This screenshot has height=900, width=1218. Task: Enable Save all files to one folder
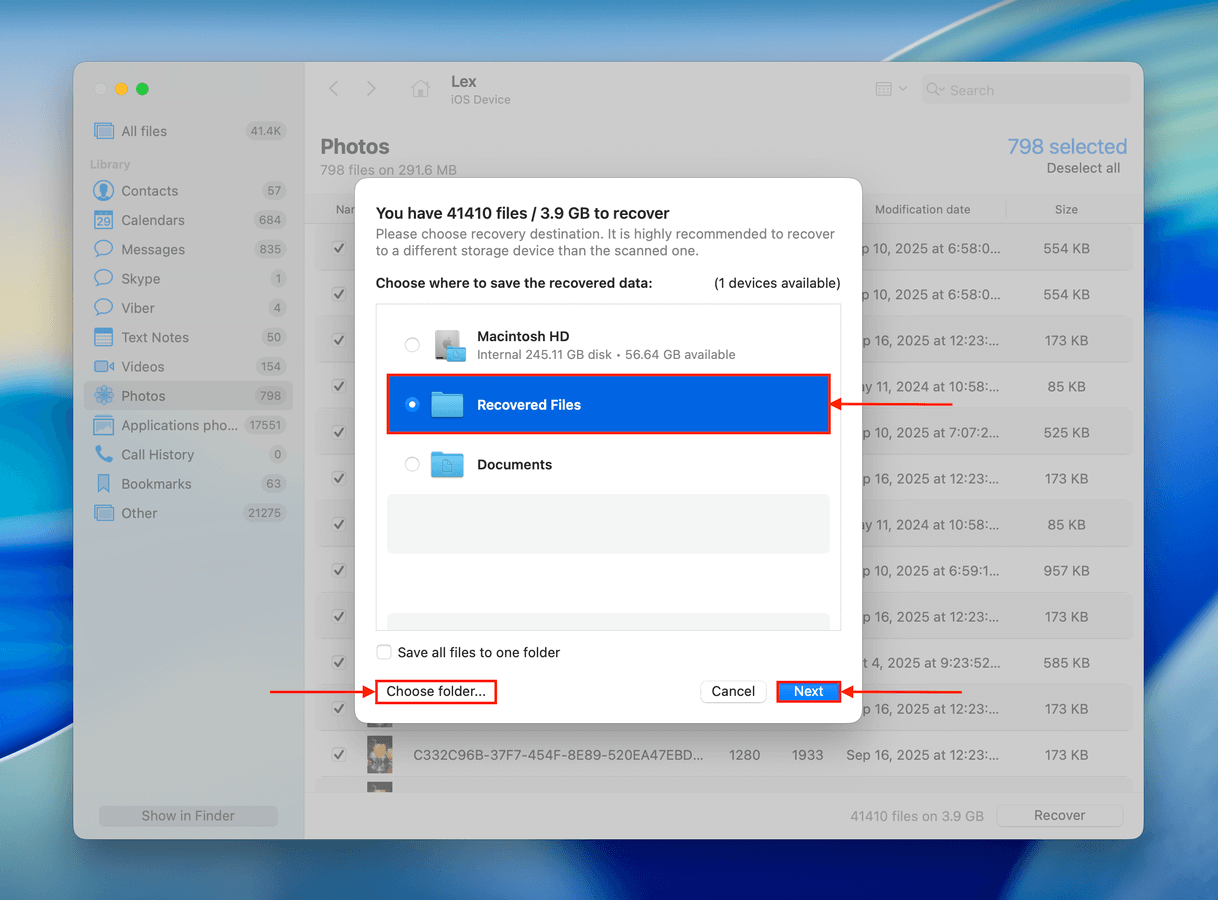pyautogui.click(x=384, y=652)
